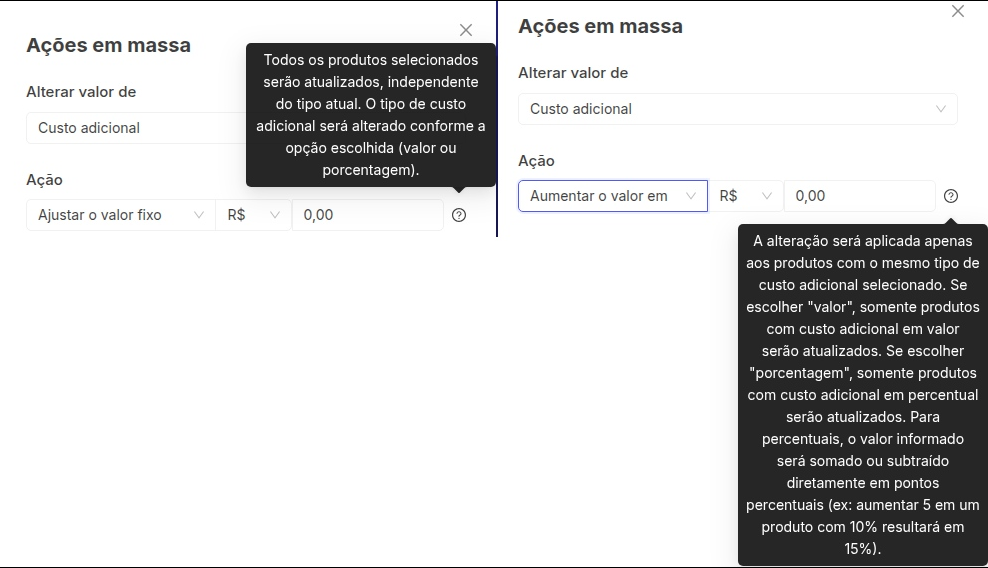Click 'Ações em massa' heading above 'Aumentar o valor em'
Image resolution: width=988 pixels, height=568 pixels.
coord(600,27)
